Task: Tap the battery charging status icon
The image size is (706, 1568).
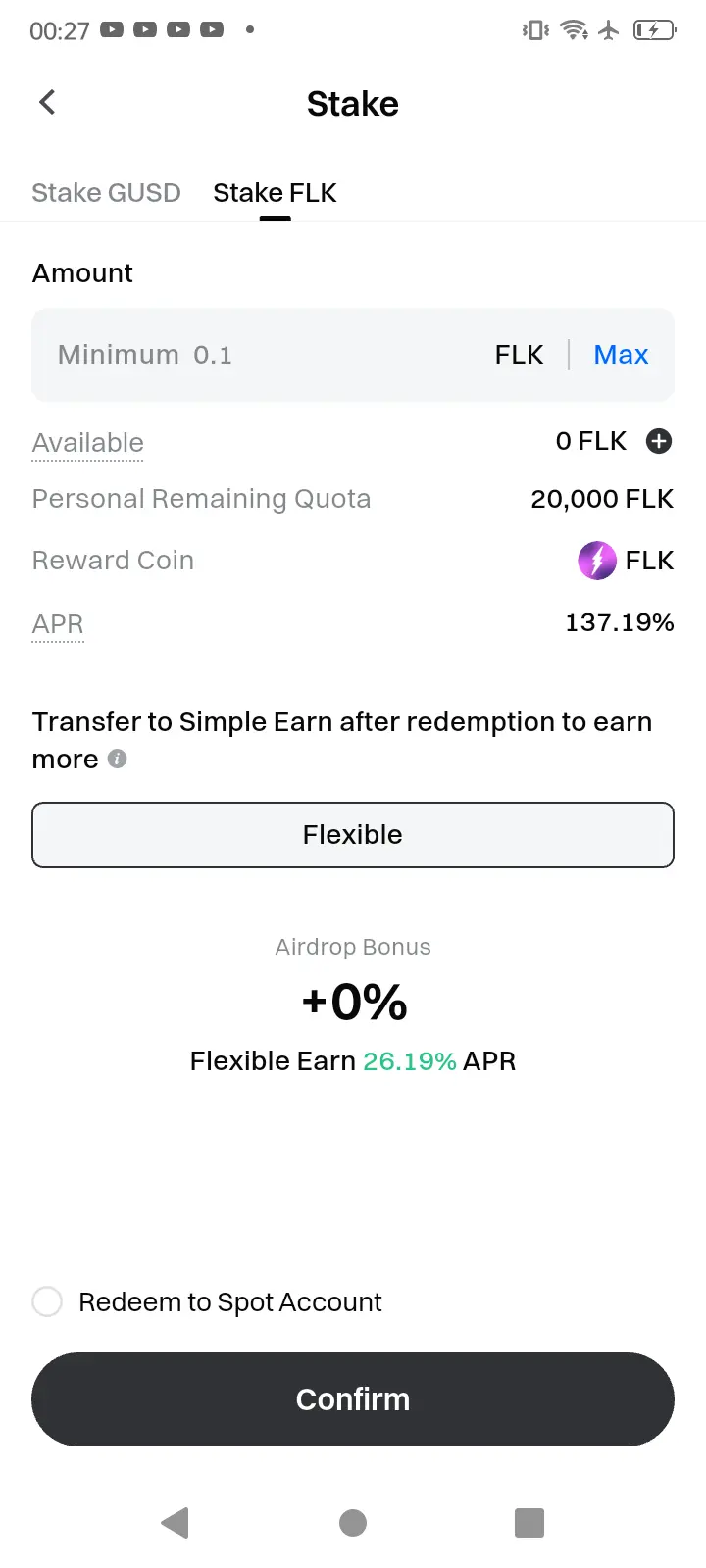Action: click(654, 30)
